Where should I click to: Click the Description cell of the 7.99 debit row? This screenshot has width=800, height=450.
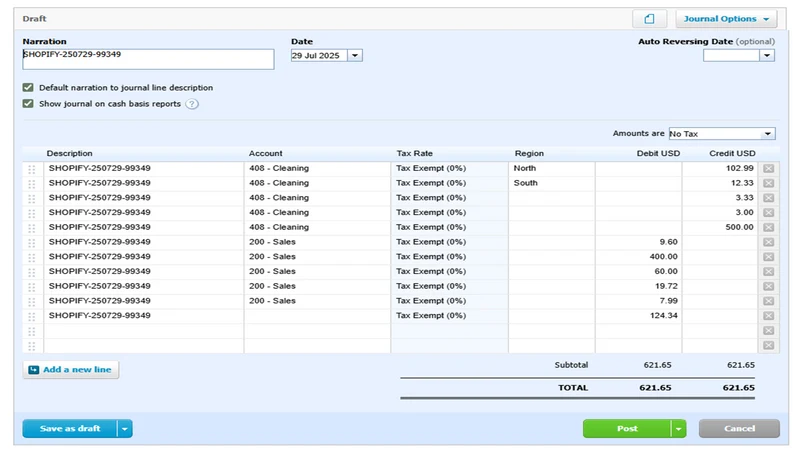144,301
